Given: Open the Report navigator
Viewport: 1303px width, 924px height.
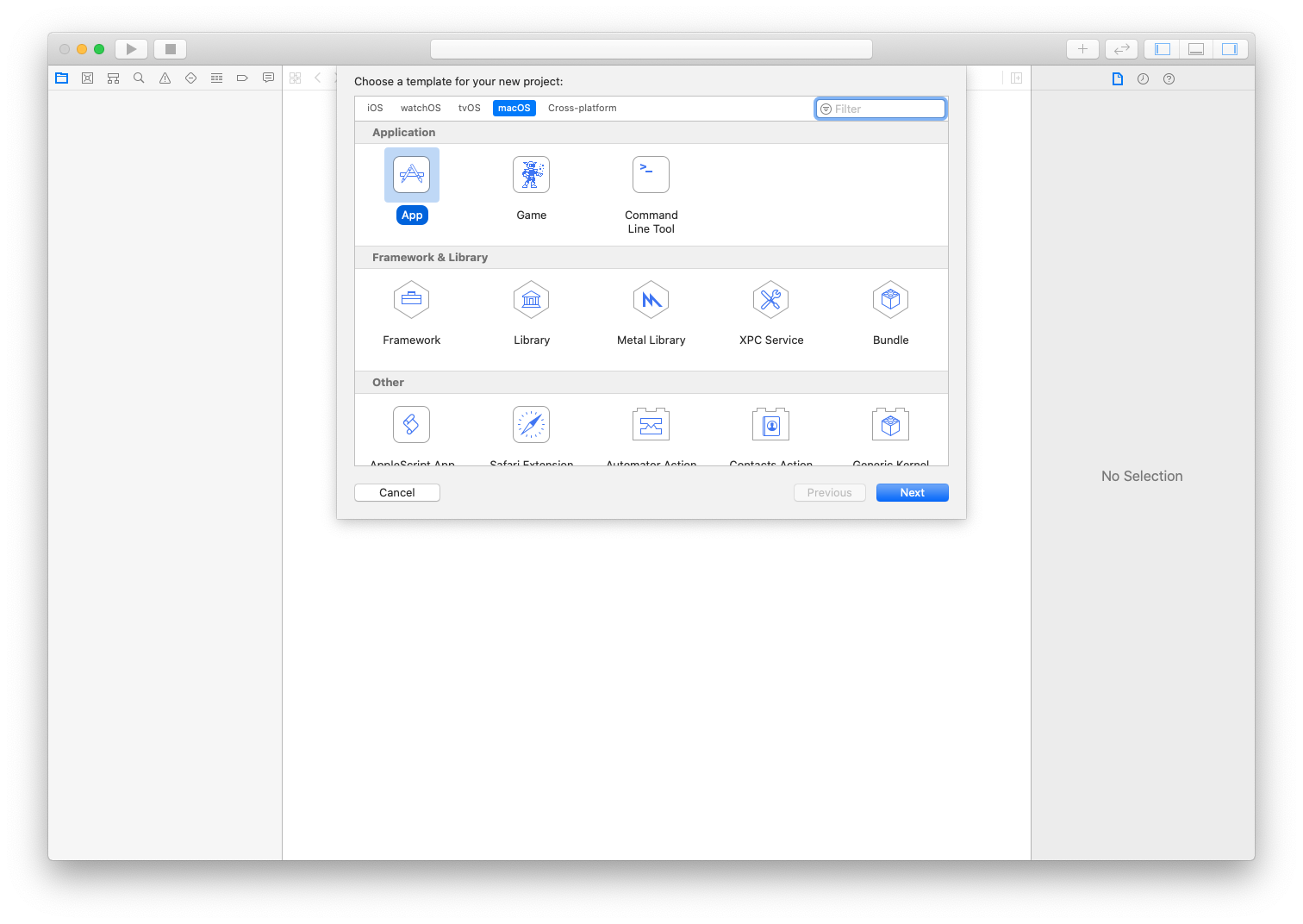Looking at the screenshot, I should (268, 78).
